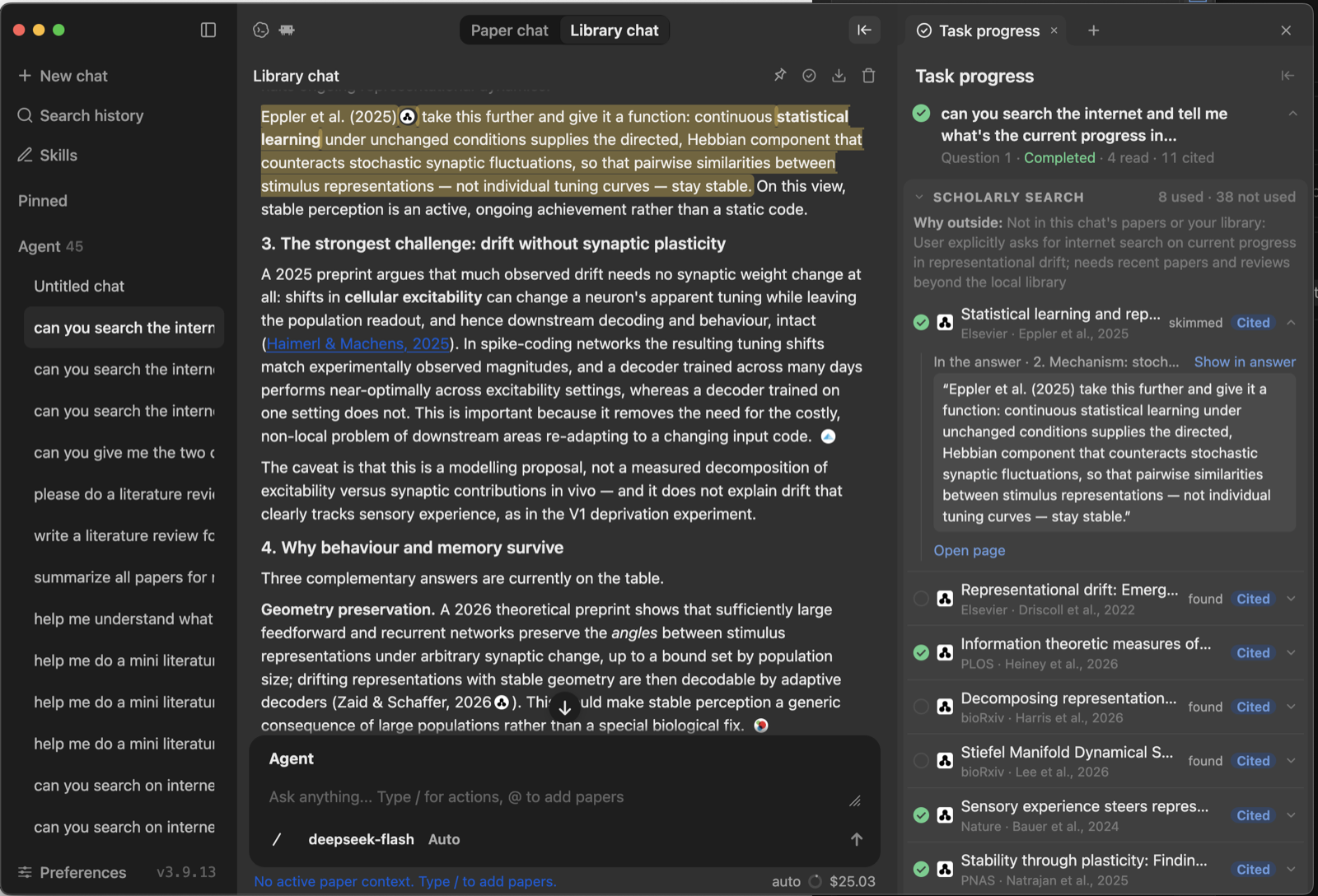Download the chat with the export icon
This screenshot has width=1318, height=896.
click(839, 76)
